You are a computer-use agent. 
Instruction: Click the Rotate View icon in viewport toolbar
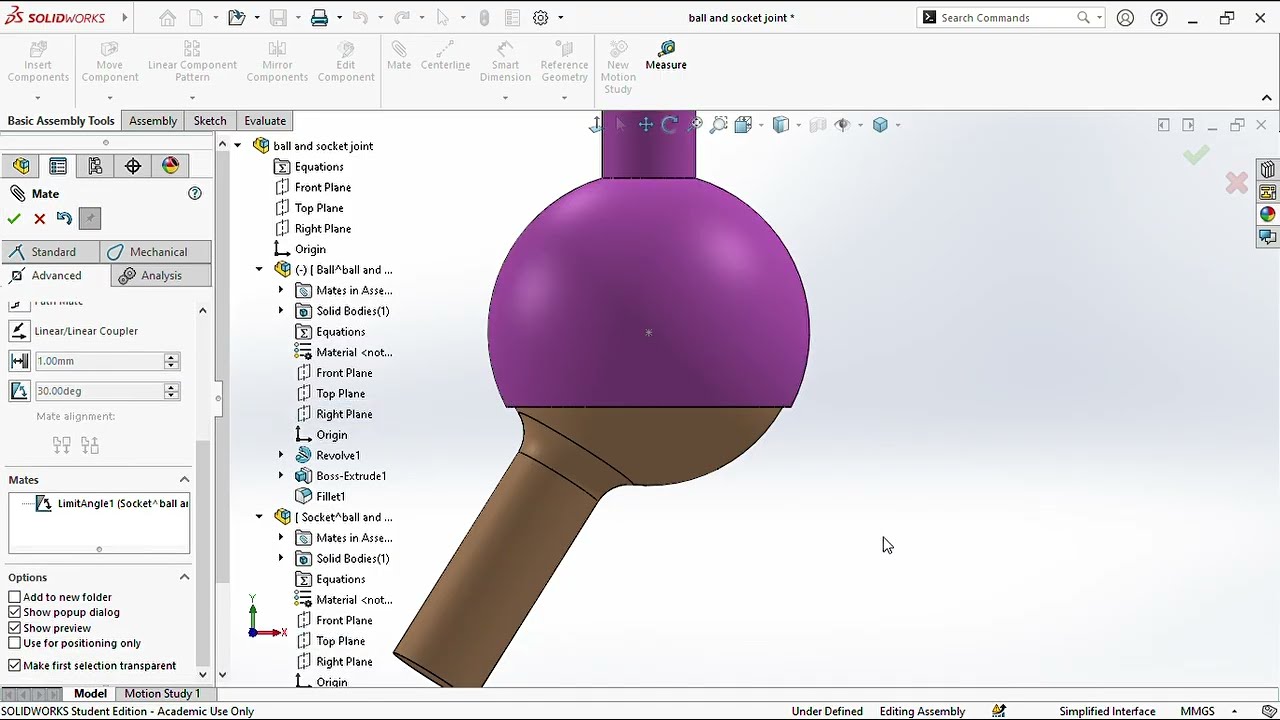669,125
